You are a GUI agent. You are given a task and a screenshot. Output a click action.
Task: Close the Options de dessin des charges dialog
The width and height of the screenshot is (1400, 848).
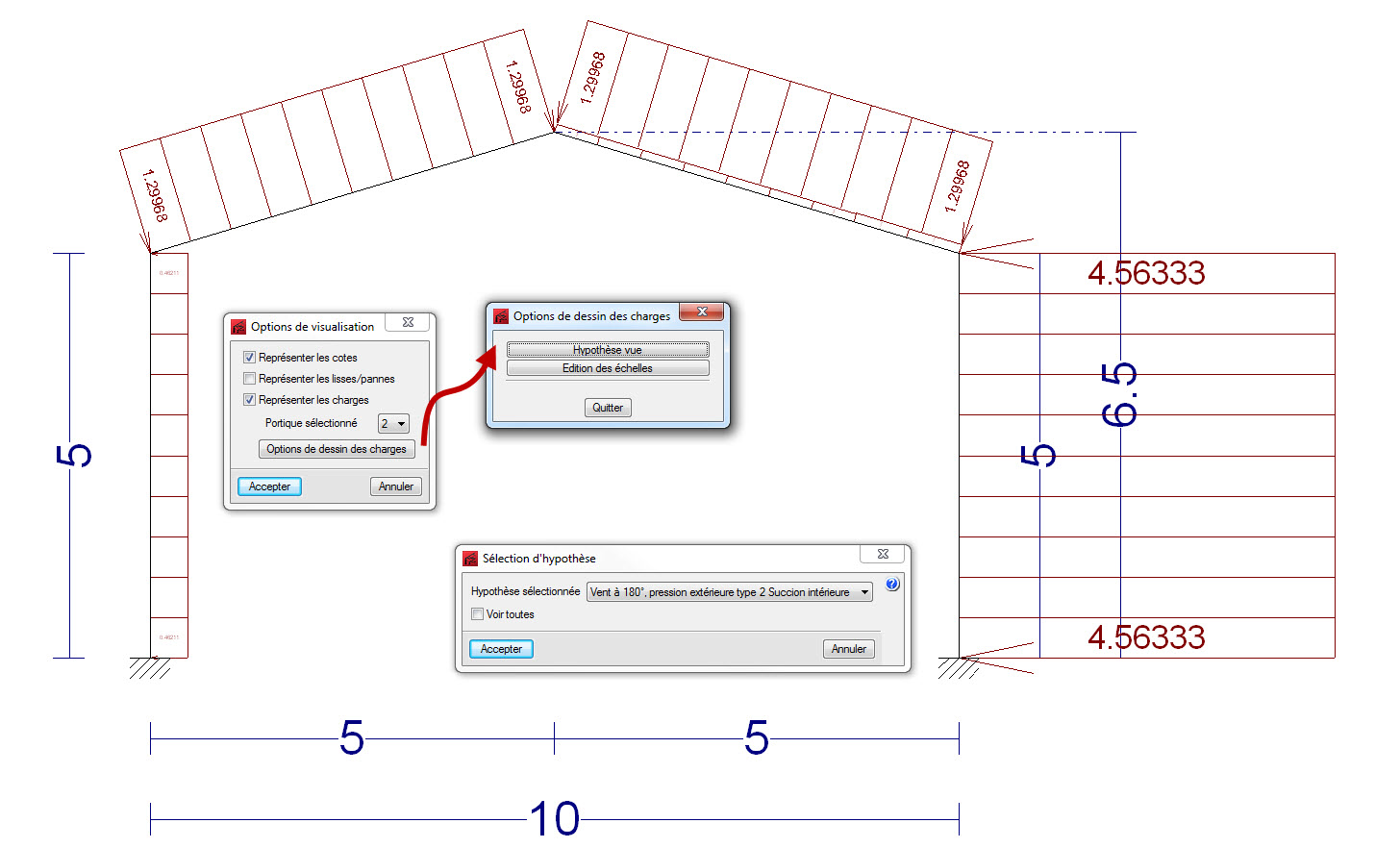click(703, 312)
